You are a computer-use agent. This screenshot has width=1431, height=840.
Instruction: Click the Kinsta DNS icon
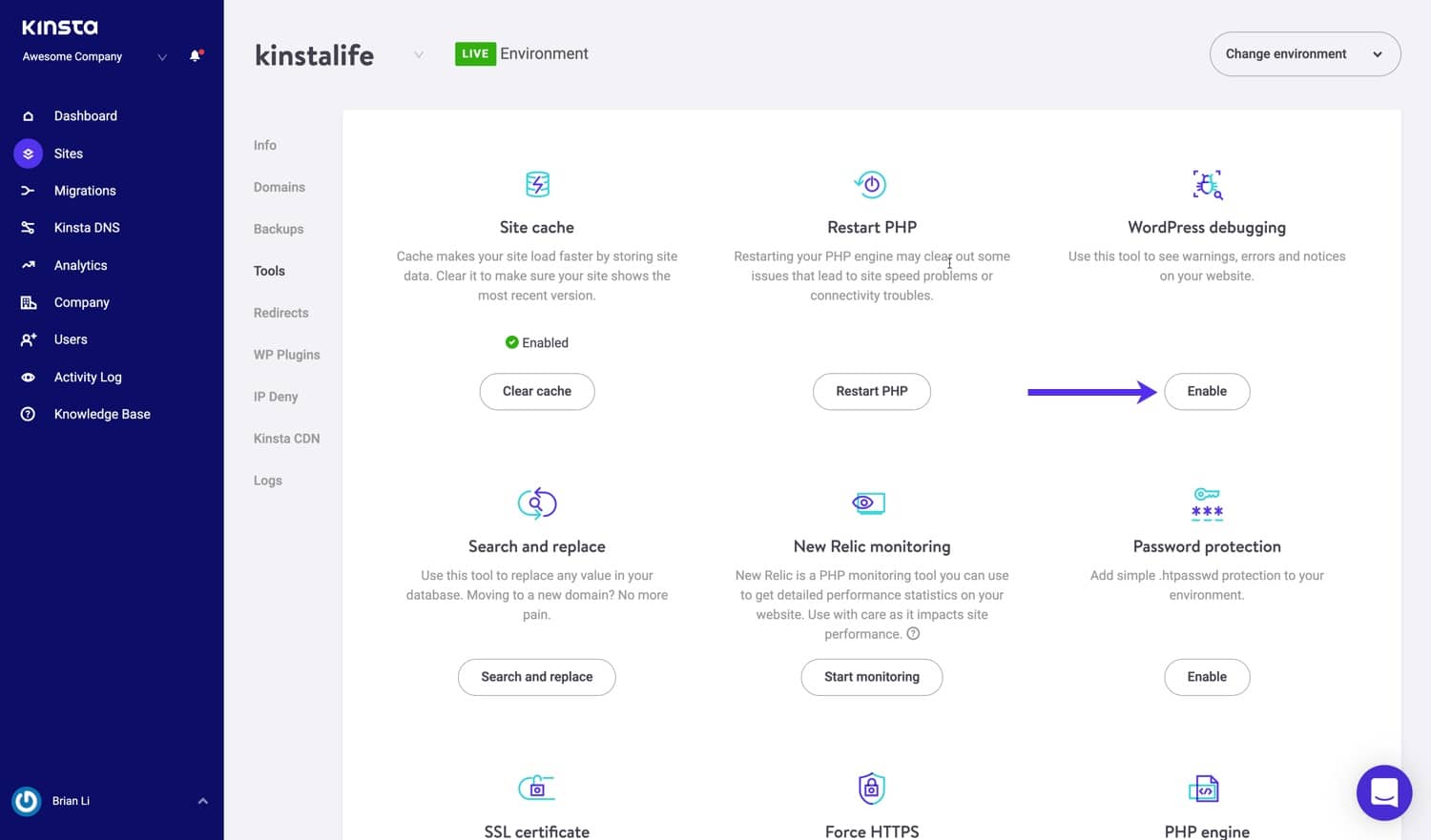(x=28, y=228)
